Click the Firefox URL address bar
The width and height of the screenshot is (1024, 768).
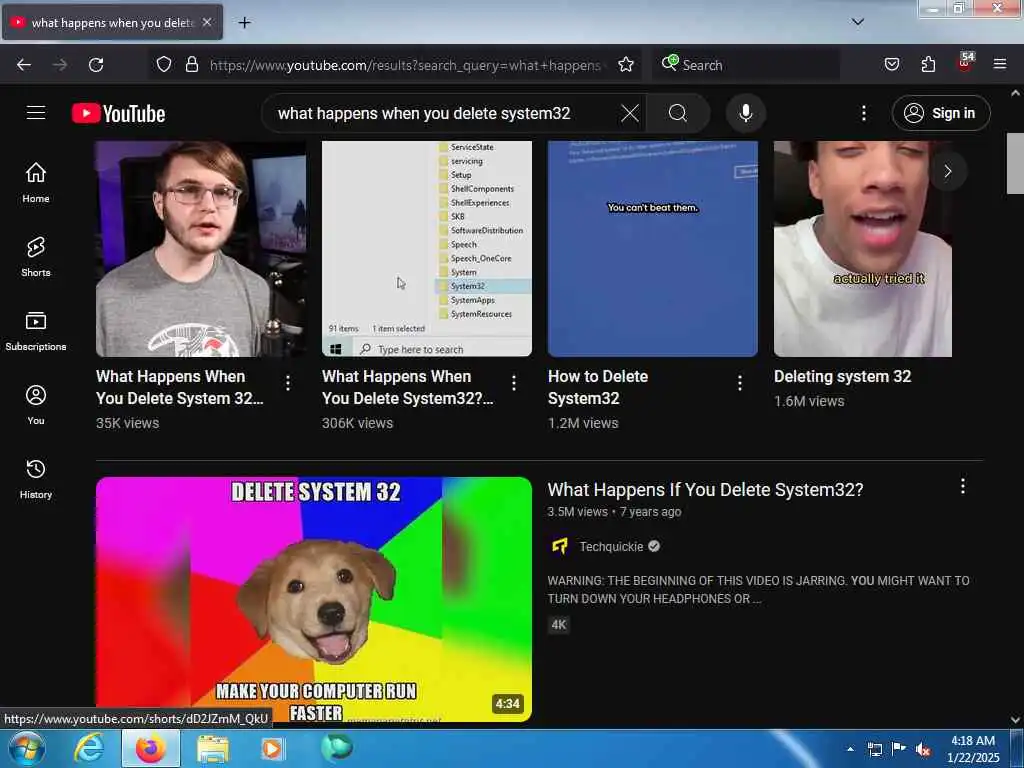coord(405,65)
